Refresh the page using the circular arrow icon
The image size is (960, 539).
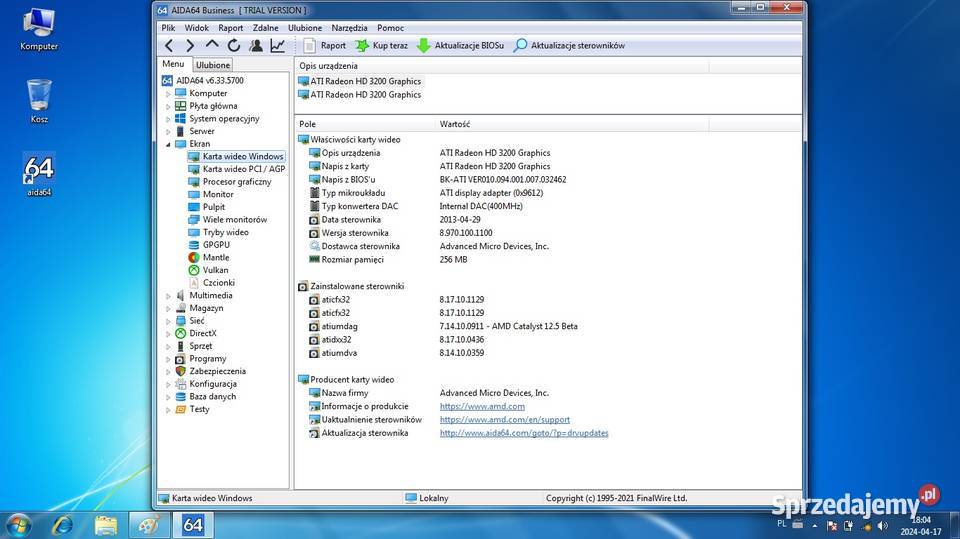[x=234, y=45]
